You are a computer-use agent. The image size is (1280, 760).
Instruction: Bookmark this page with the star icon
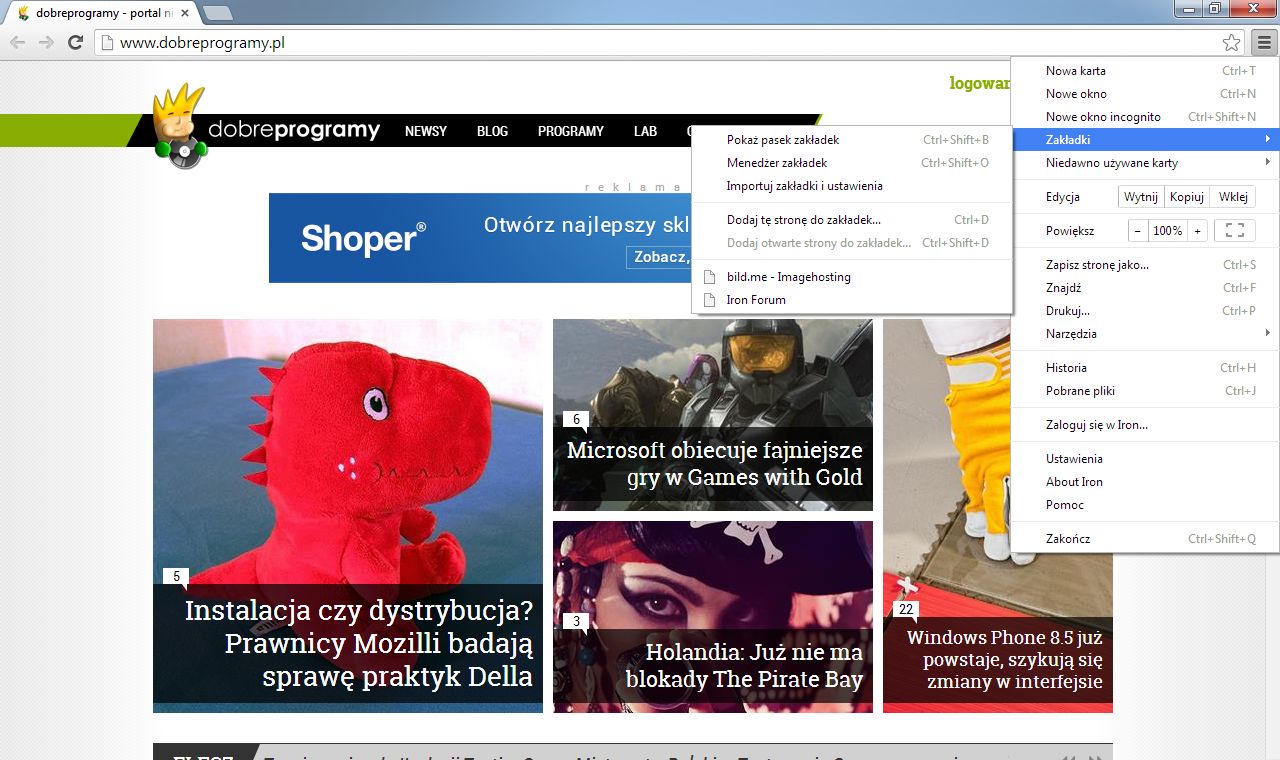point(1231,42)
